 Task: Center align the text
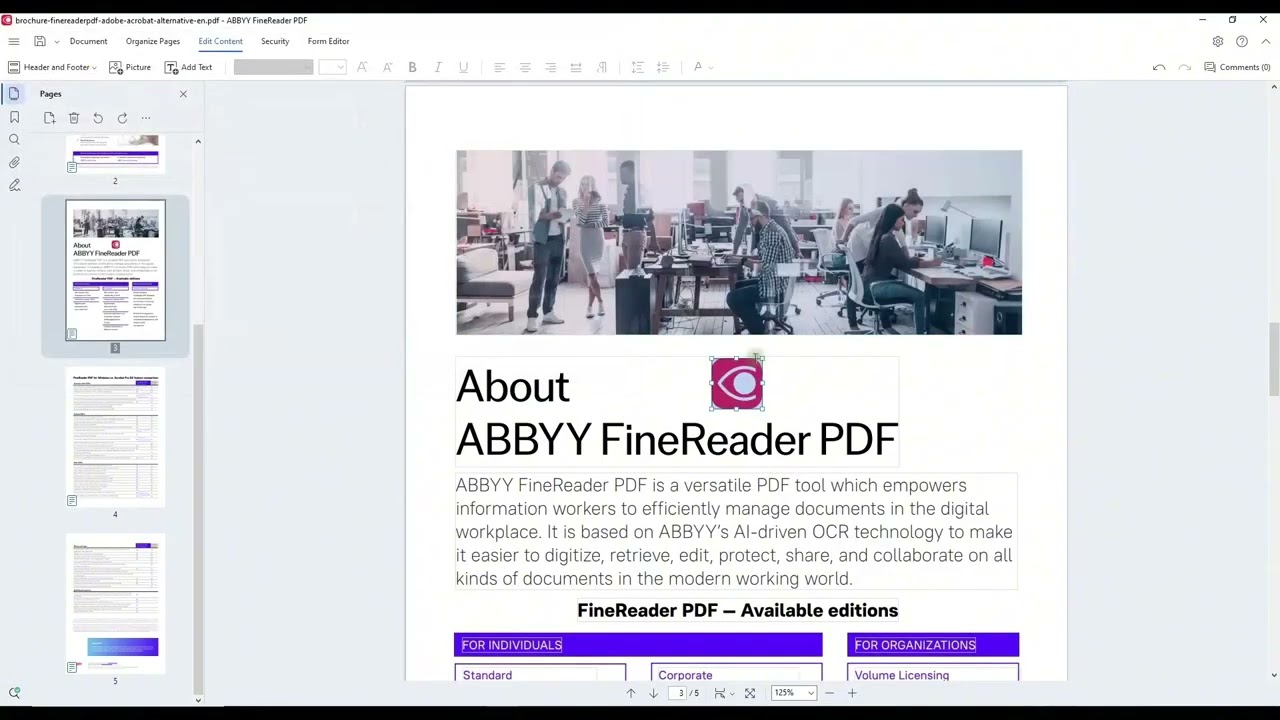point(525,67)
